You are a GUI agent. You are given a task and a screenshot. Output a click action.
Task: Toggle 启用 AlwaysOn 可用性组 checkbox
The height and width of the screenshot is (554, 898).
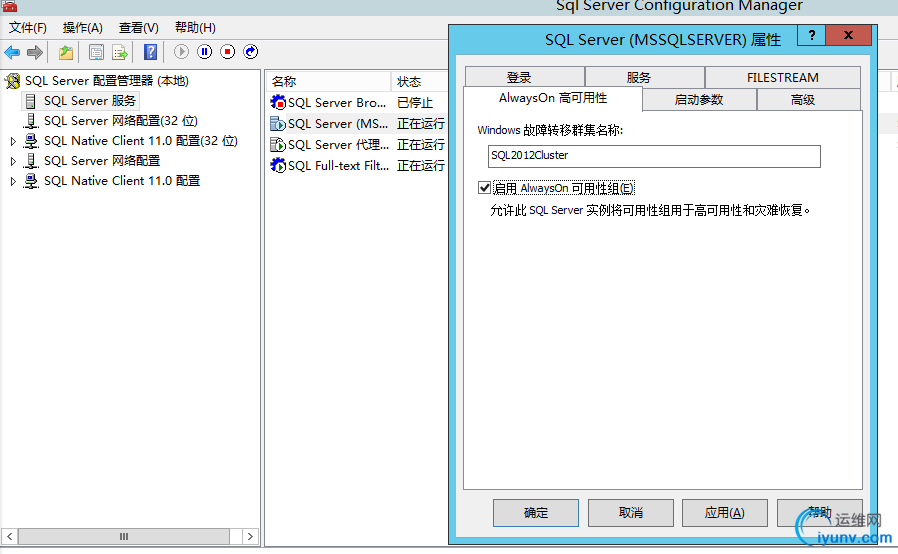(x=485, y=188)
